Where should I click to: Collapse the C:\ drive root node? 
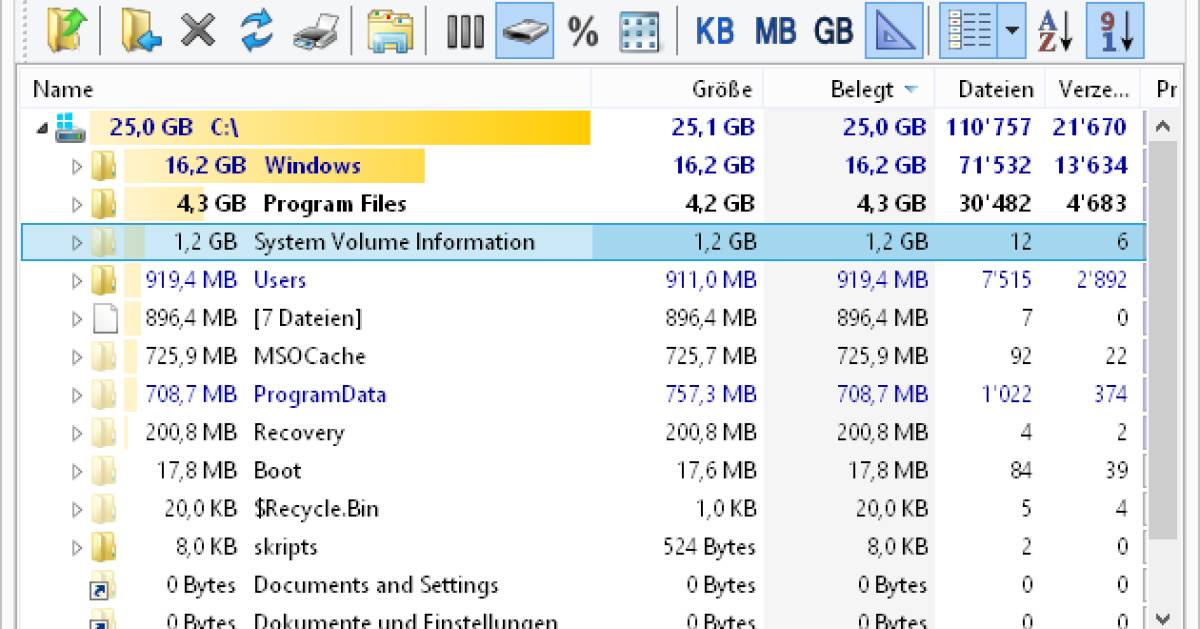[42, 127]
